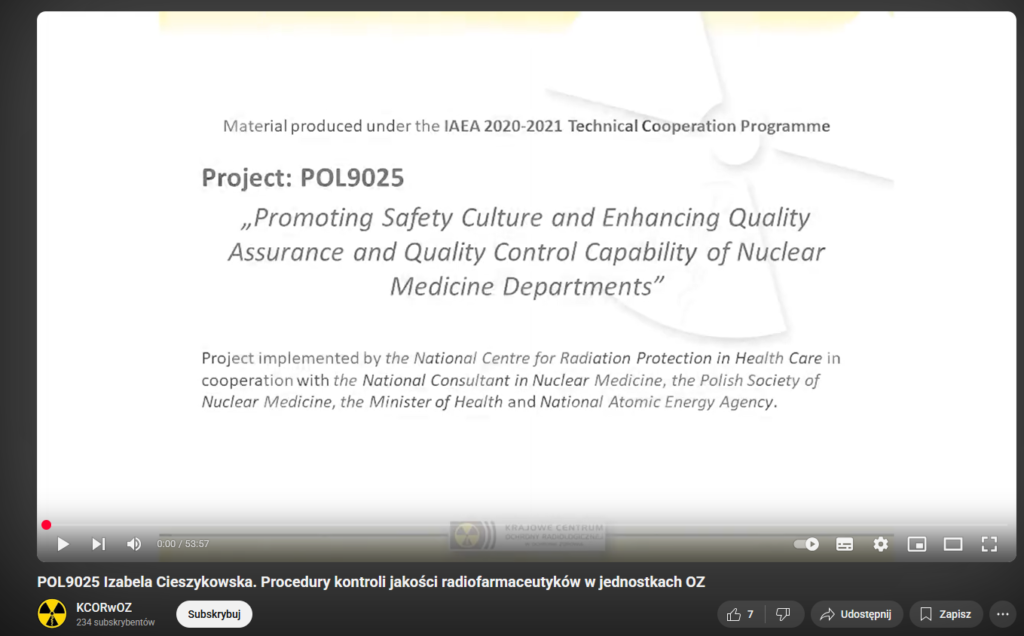Save video using Zapisz button
Viewport: 1024px width, 636px height.
(x=946, y=614)
